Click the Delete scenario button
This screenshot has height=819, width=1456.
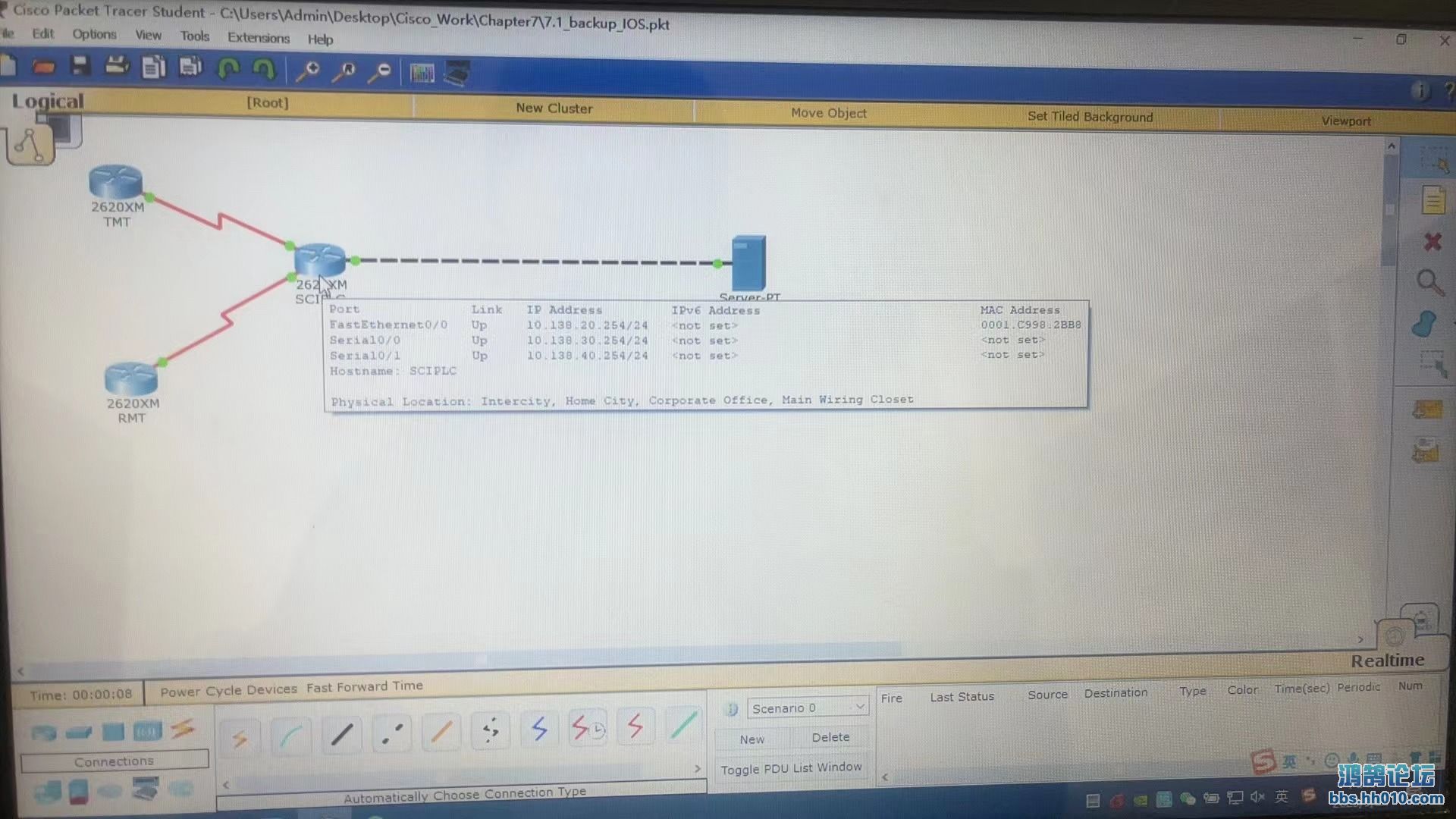click(830, 737)
